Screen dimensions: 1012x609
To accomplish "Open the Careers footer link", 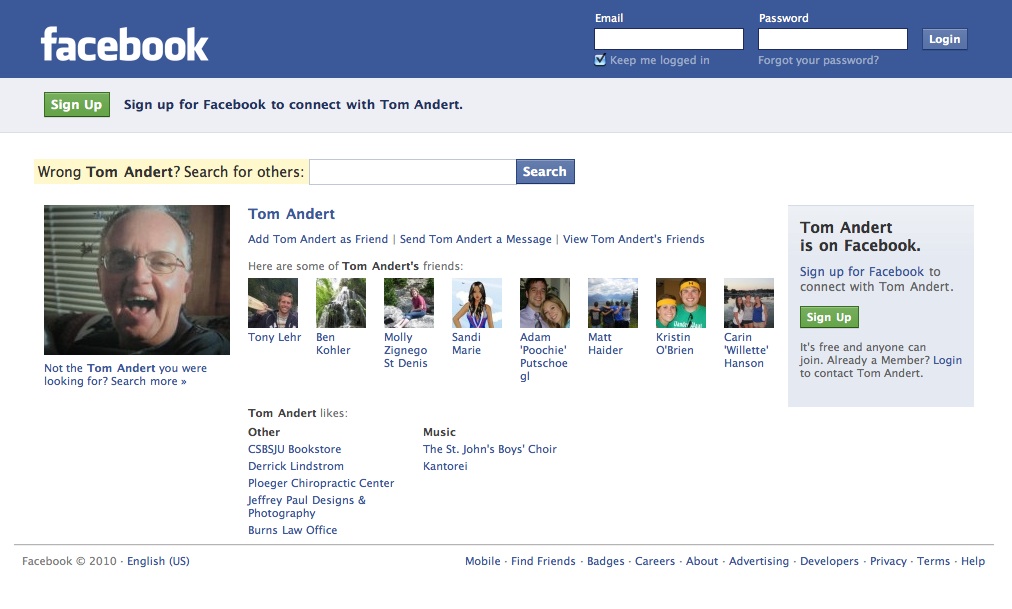I will click(655, 561).
